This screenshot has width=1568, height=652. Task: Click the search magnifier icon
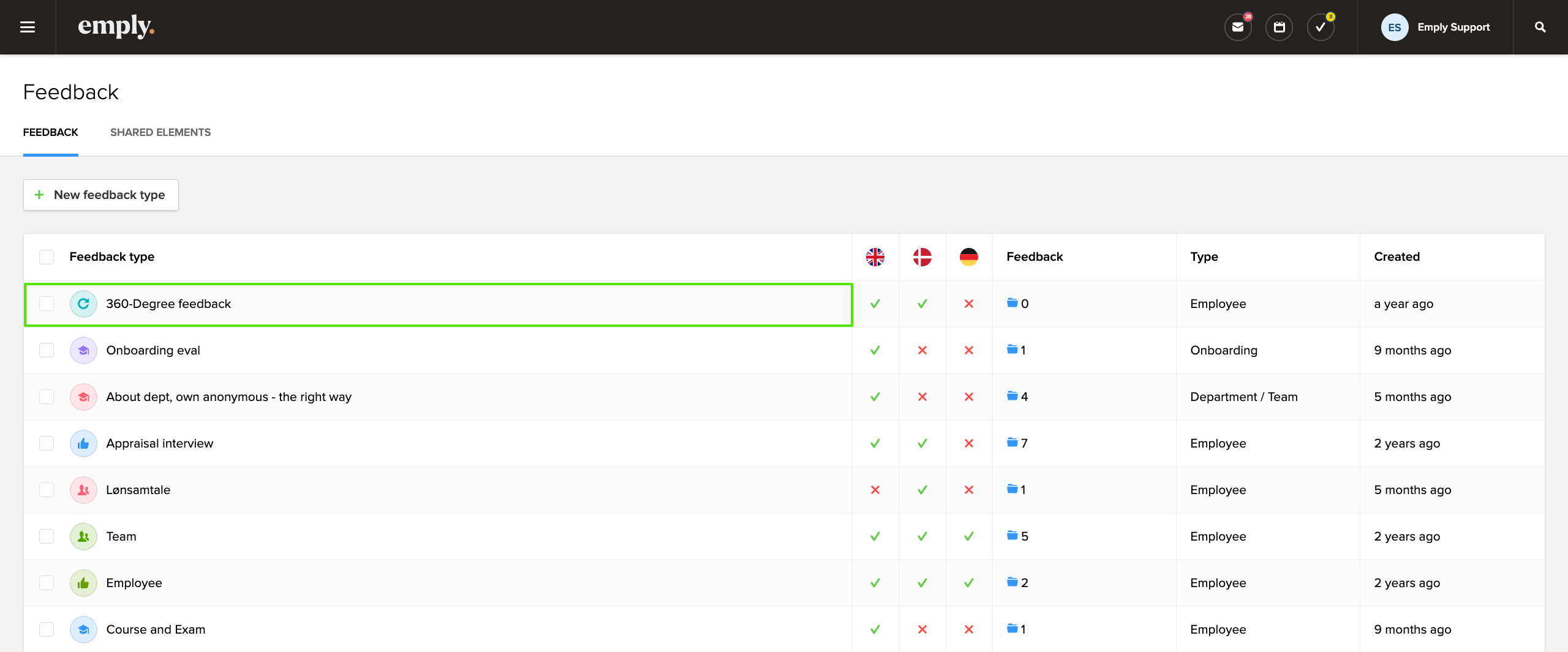(1540, 27)
